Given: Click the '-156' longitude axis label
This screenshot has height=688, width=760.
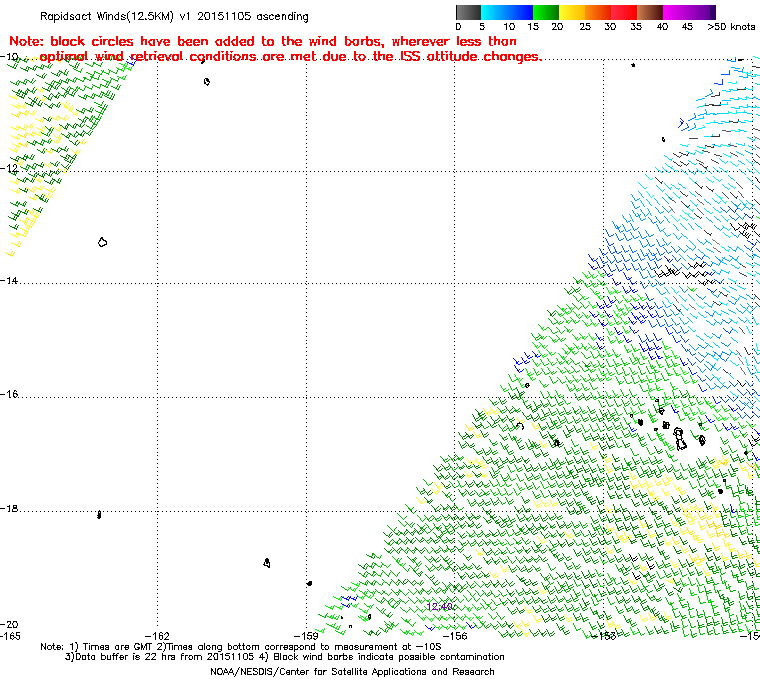Looking at the screenshot, I should point(455,636).
